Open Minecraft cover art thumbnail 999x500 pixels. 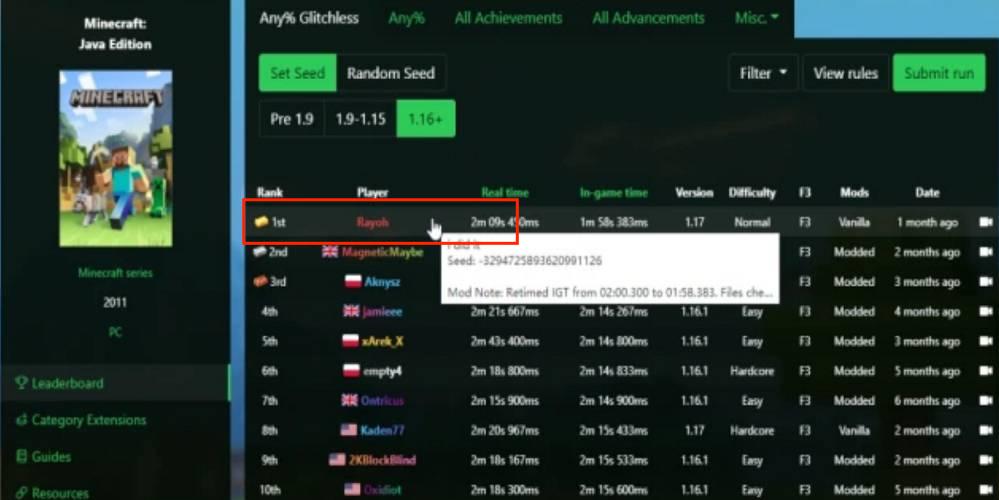tap(115, 158)
